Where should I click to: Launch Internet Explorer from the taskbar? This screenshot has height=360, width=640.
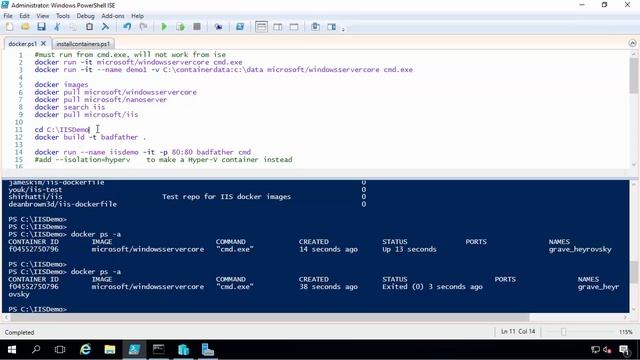pyautogui.click(x=85, y=350)
